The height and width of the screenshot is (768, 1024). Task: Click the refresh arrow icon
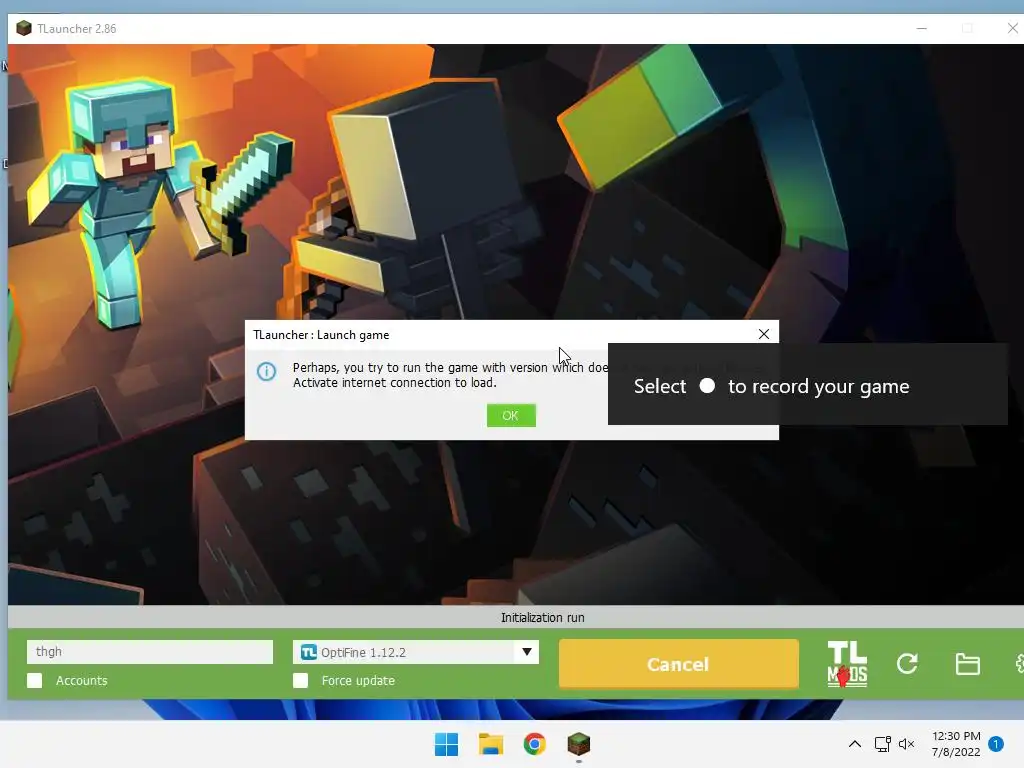point(907,664)
